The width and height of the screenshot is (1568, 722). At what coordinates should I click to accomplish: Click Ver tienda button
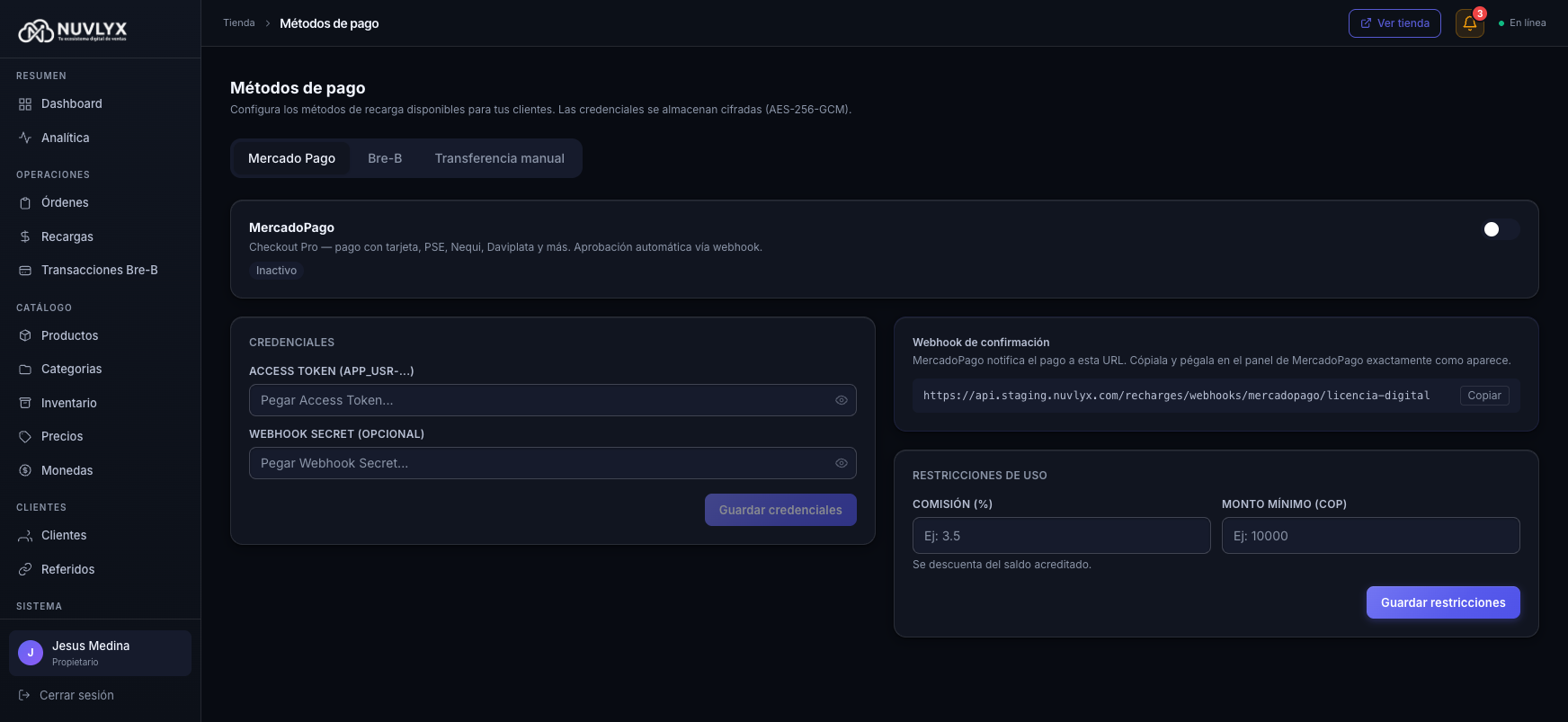1394,23
